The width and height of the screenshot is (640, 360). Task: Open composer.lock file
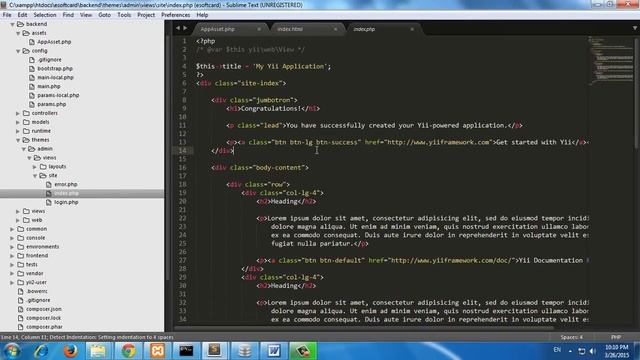43,318
